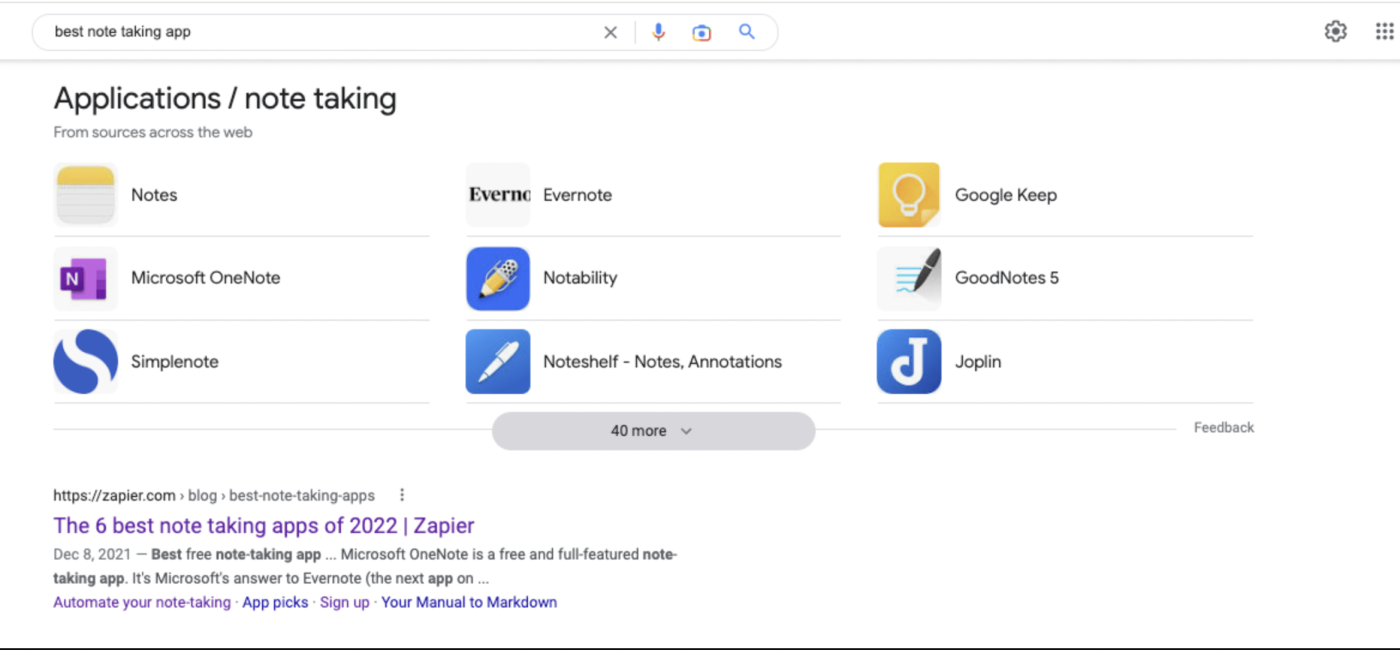Open the settings gear icon
This screenshot has height=650, width=1400.
point(1336,32)
